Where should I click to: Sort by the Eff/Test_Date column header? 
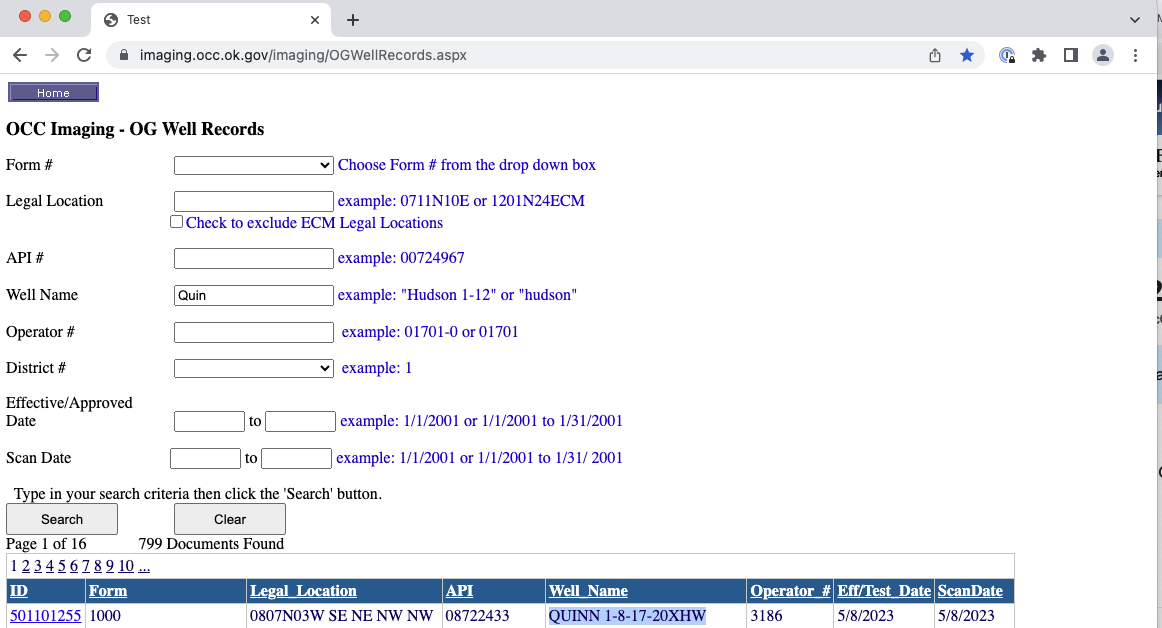pyautogui.click(x=884, y=591)
